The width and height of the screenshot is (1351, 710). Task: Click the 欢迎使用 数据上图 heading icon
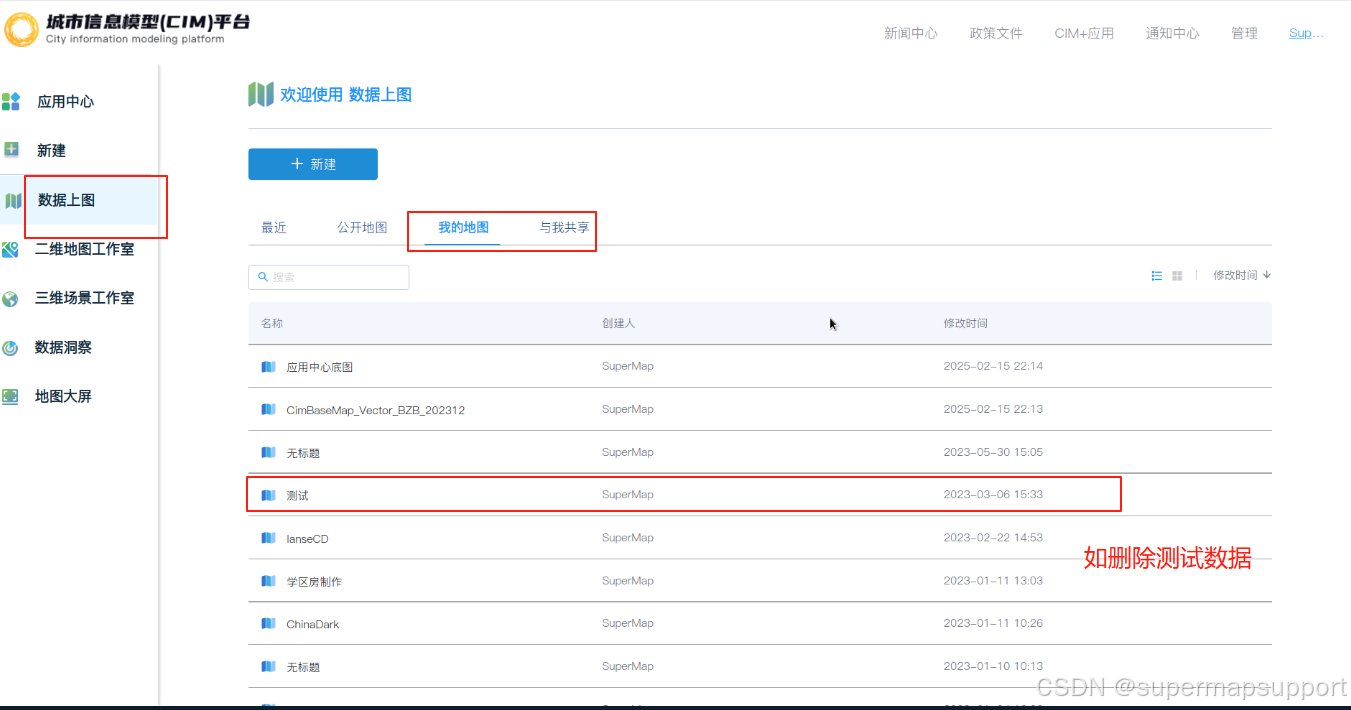[260, 94]
